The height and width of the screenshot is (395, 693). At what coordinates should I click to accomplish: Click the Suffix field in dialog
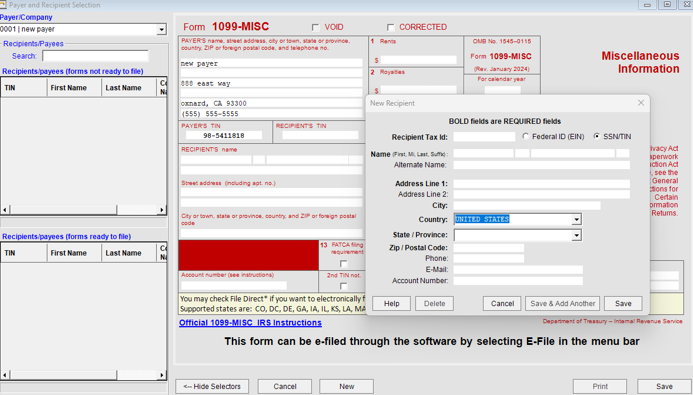pos(623,153)
